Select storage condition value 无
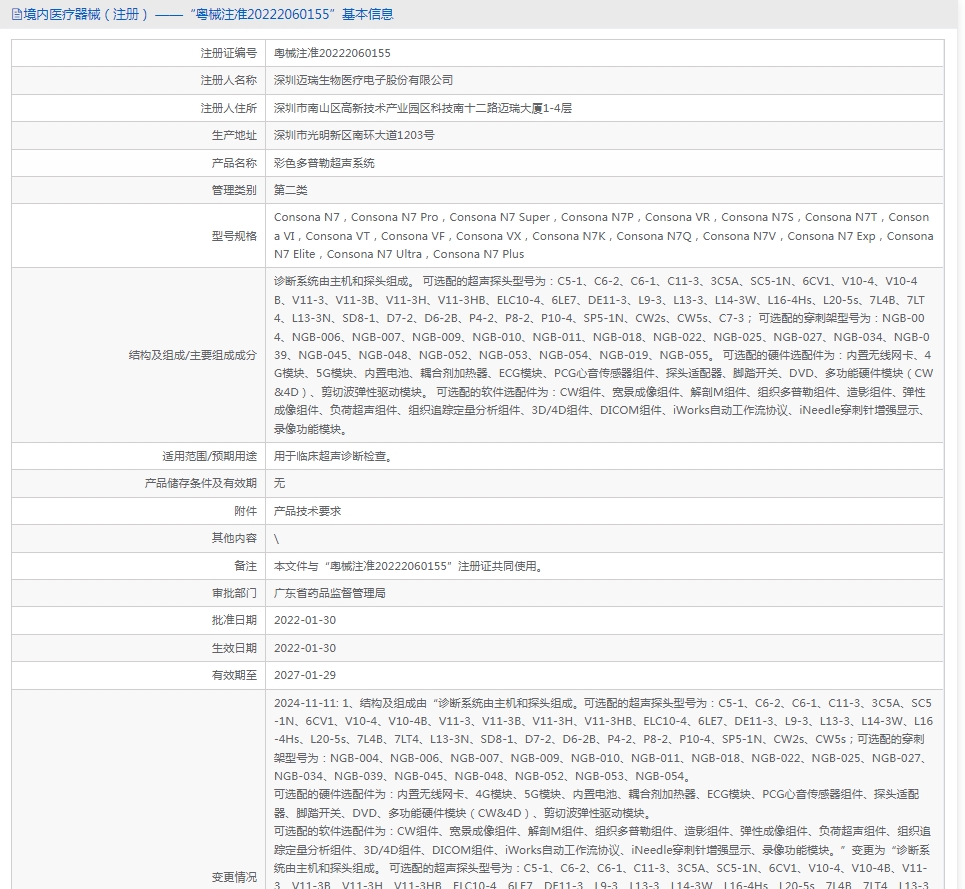 point(279,484)
